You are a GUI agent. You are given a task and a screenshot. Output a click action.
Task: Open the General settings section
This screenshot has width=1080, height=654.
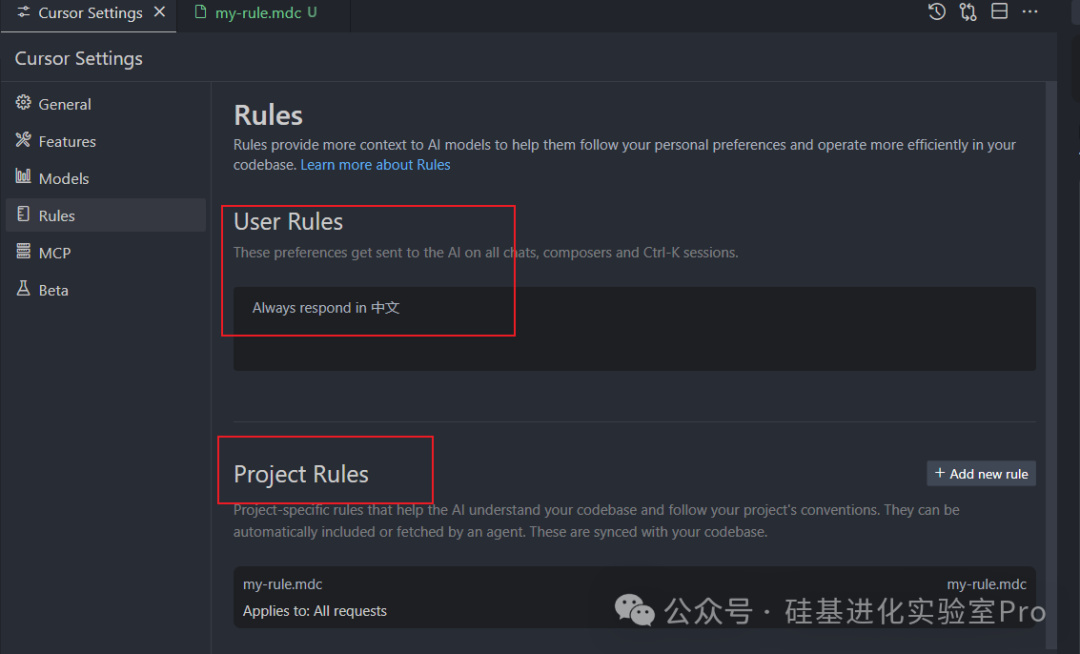point(105,104)
